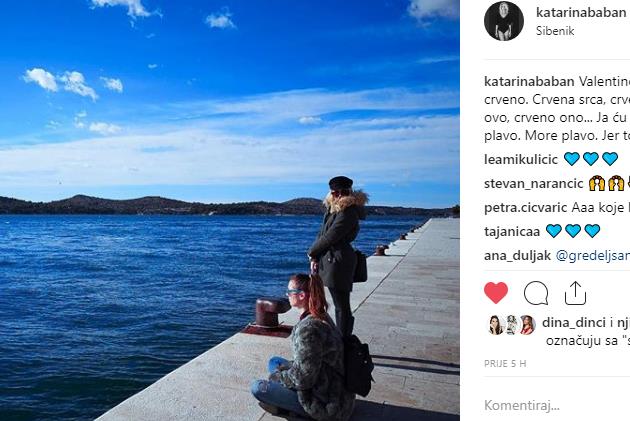Open petra.cicvaric commenter profile

525,208
